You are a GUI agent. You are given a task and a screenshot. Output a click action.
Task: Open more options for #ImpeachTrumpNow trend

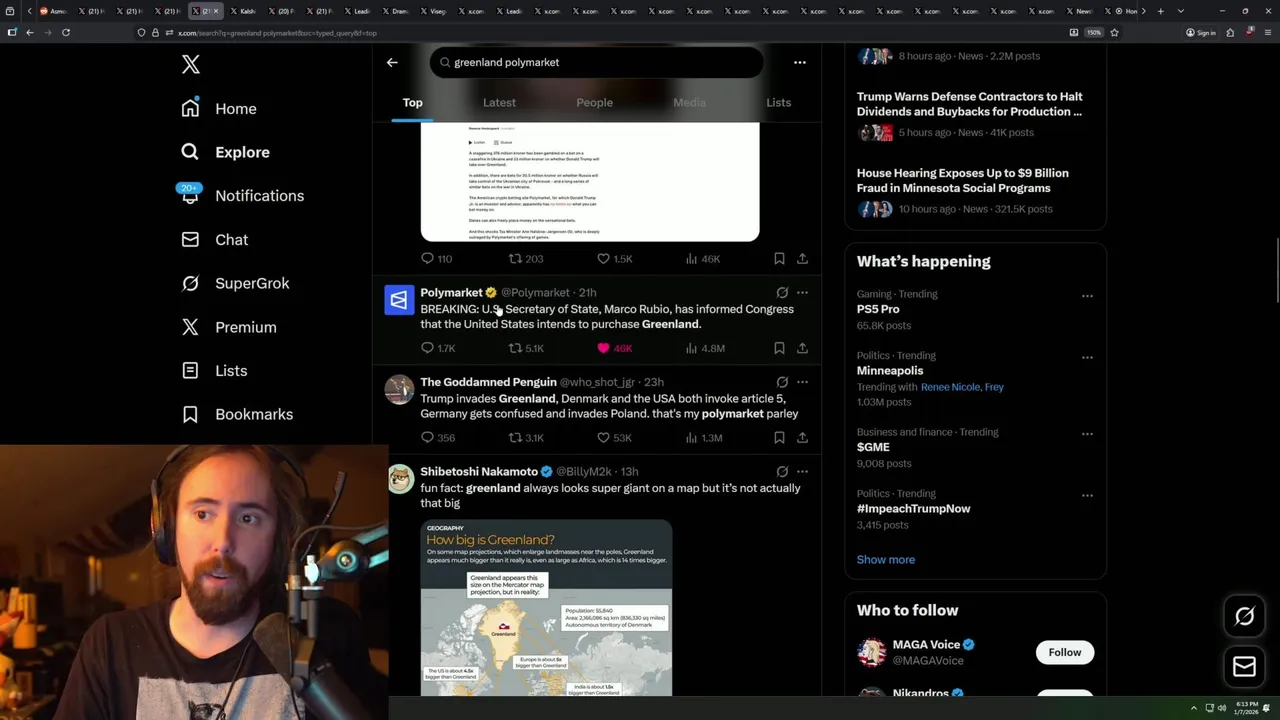(1087, 495)
